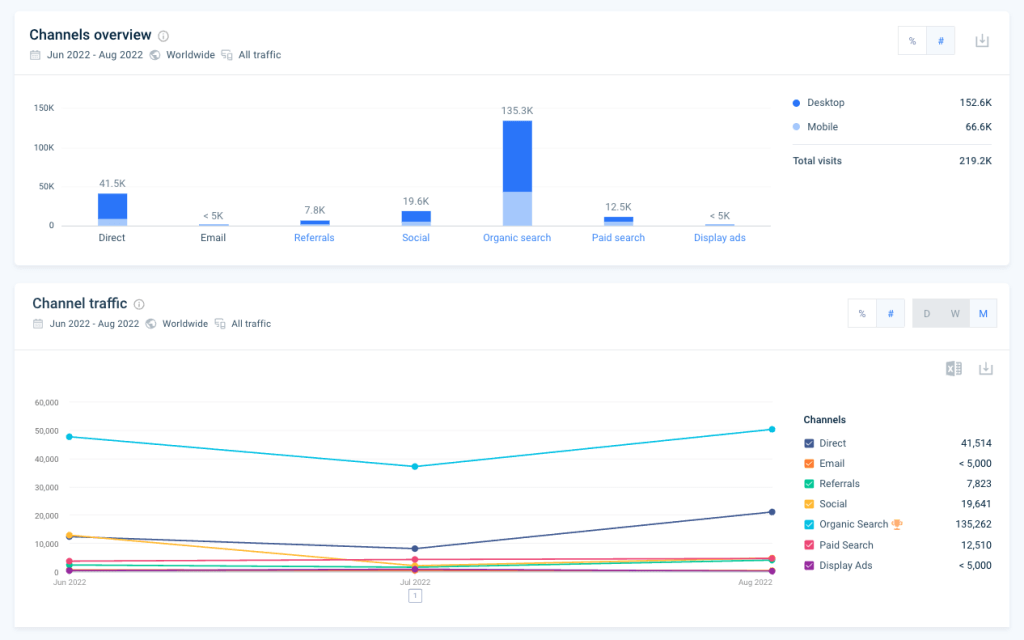
Task: Switch to weekly view with W button
Action: pyautogui.click(x=955, y=313)
